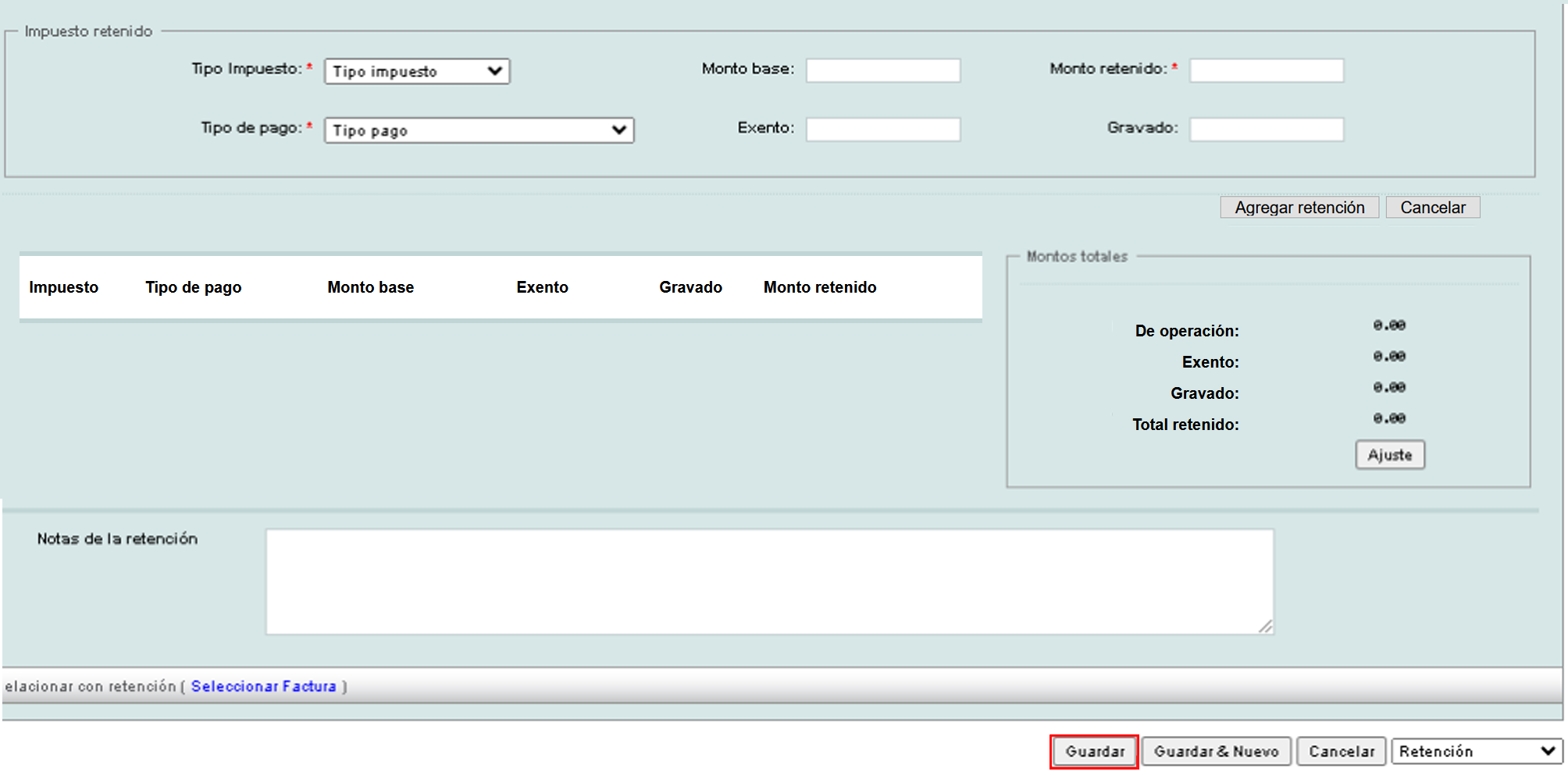1568x775 pixels.
Task: Open the Tipo impuesto dropdown
Action: click(x=417, y=71)
